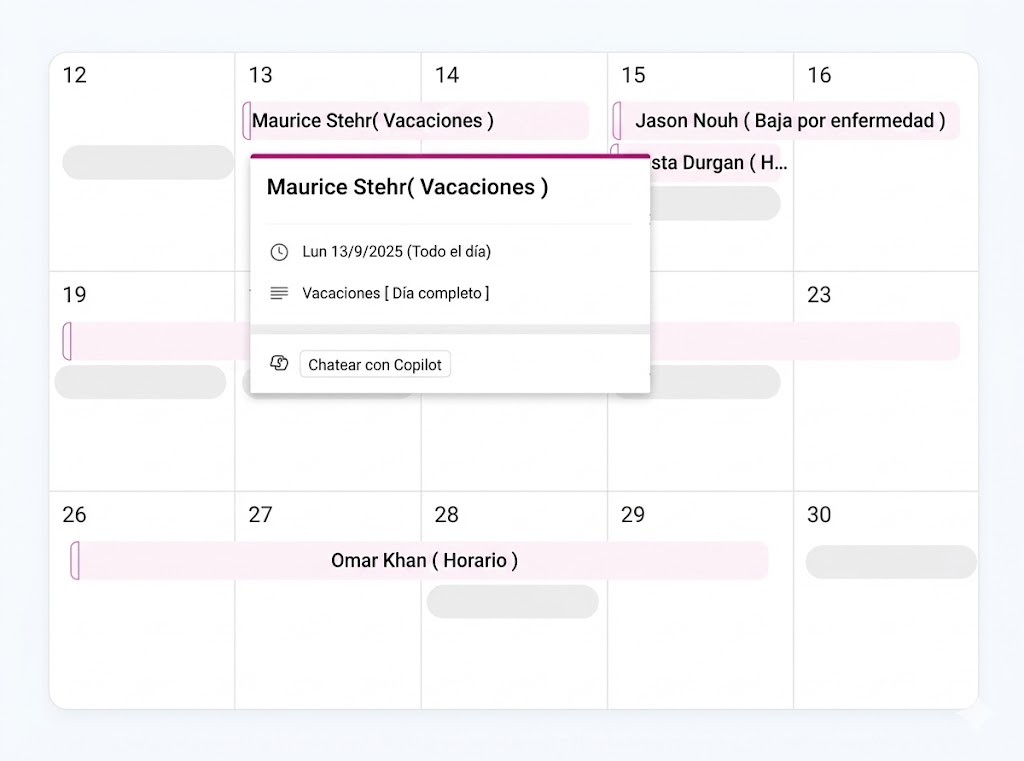Open the Omar Khan ( Horario ) event
The height and width of the screenshot is (761, 1024).
coord(424,561)
